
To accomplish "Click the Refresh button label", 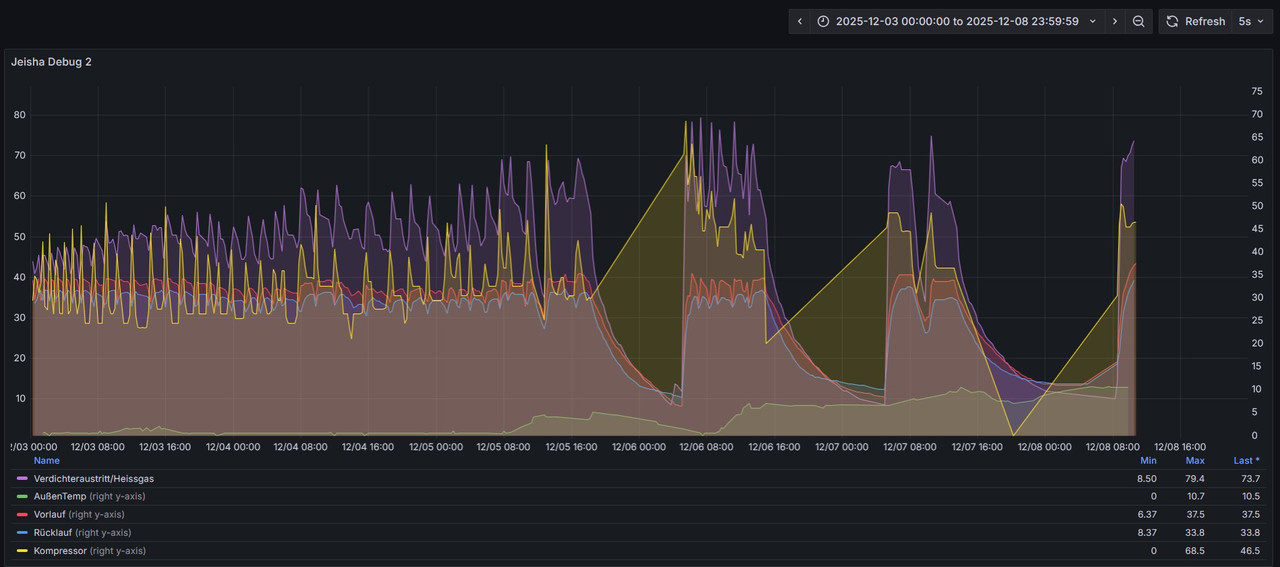I will point(1205,21).
